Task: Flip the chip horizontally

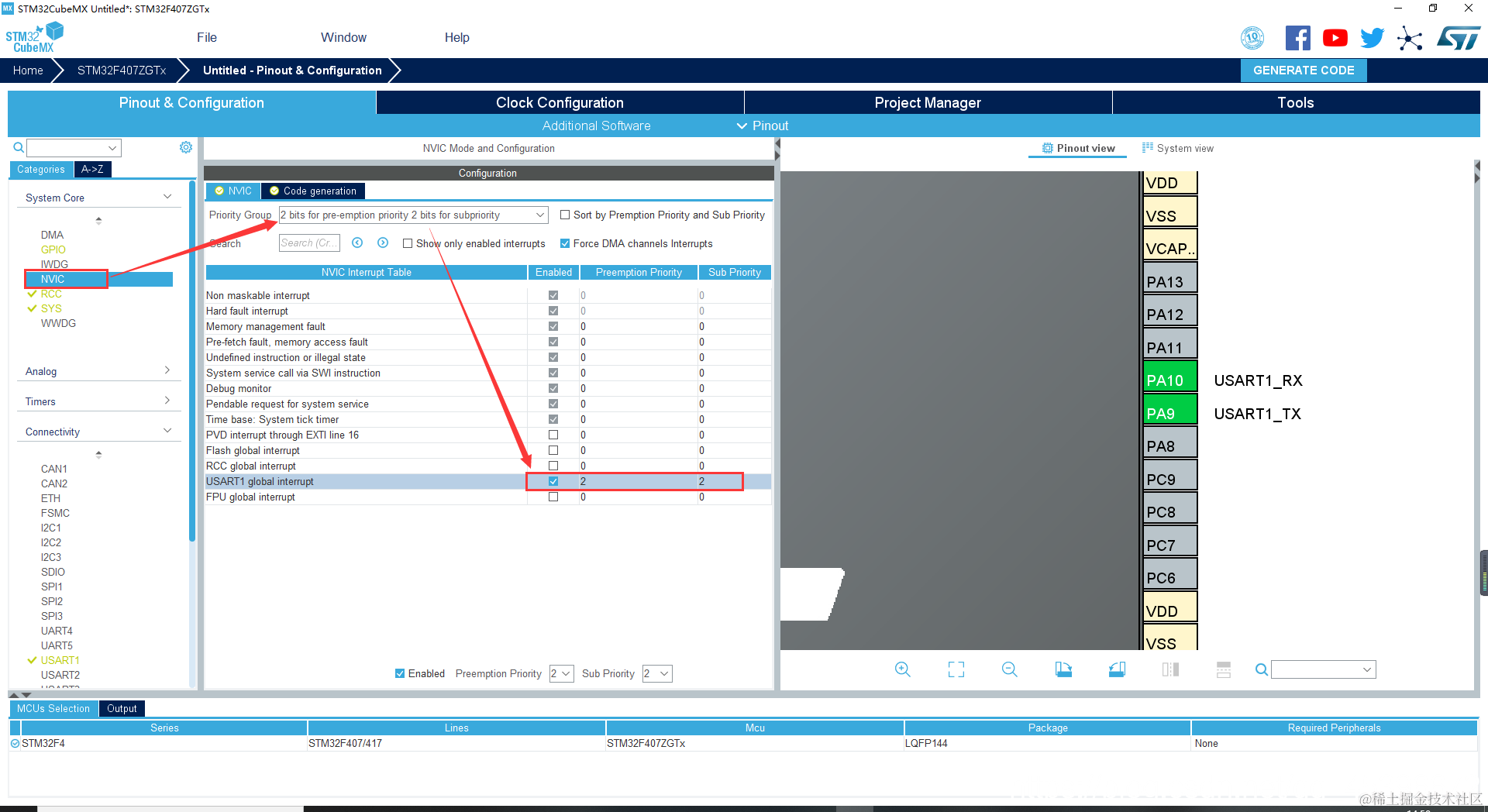Action: (x=1170, y=669)
